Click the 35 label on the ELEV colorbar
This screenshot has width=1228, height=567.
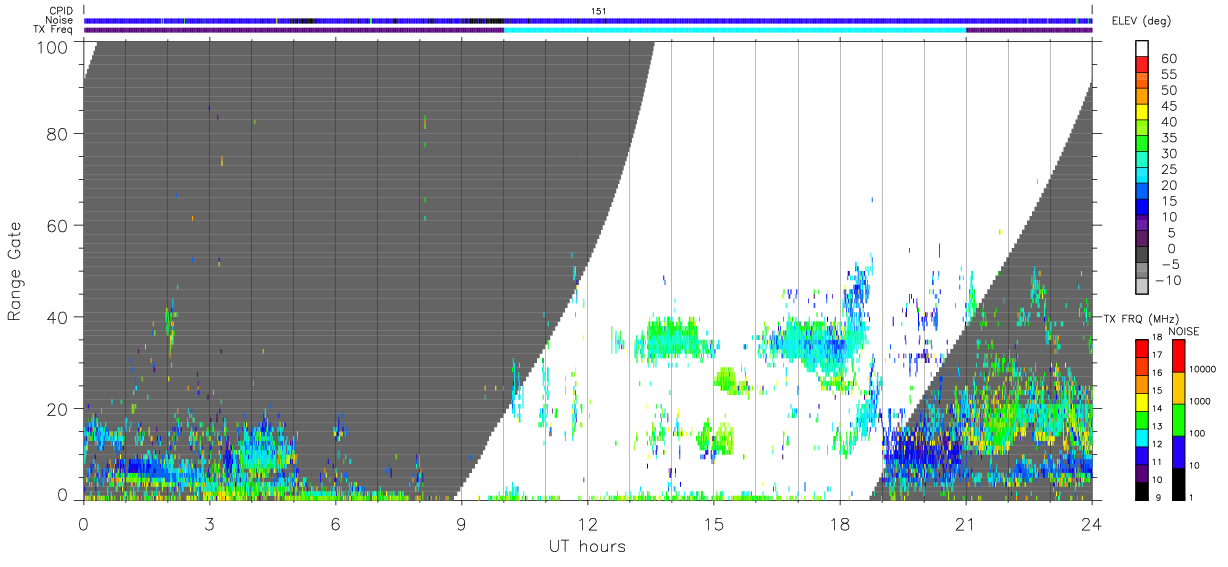(1167, 138)
